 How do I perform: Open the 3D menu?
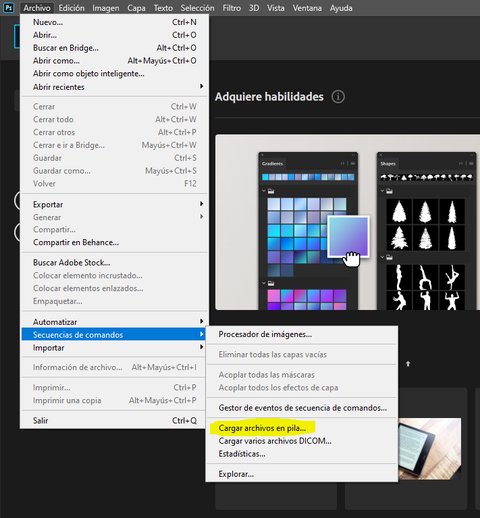tap(254, 8)
